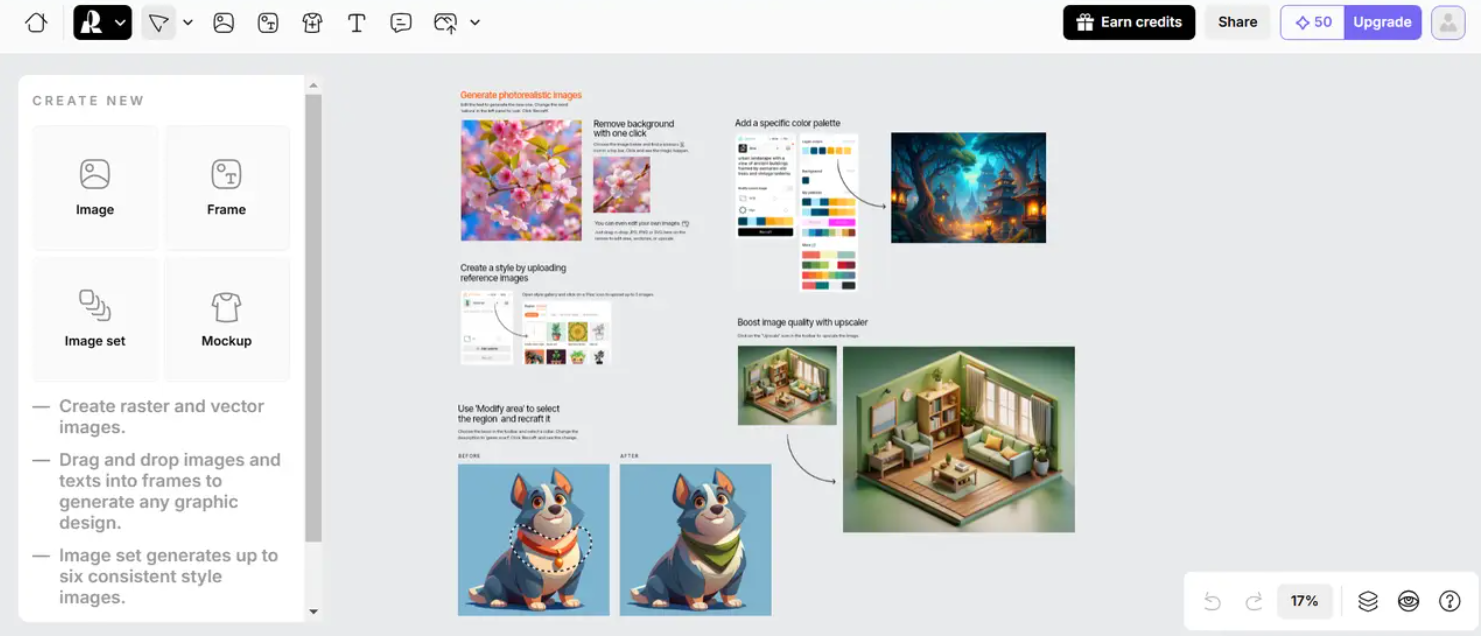Create a new Image set
The image size is (1481, 636).
(95, 319)
